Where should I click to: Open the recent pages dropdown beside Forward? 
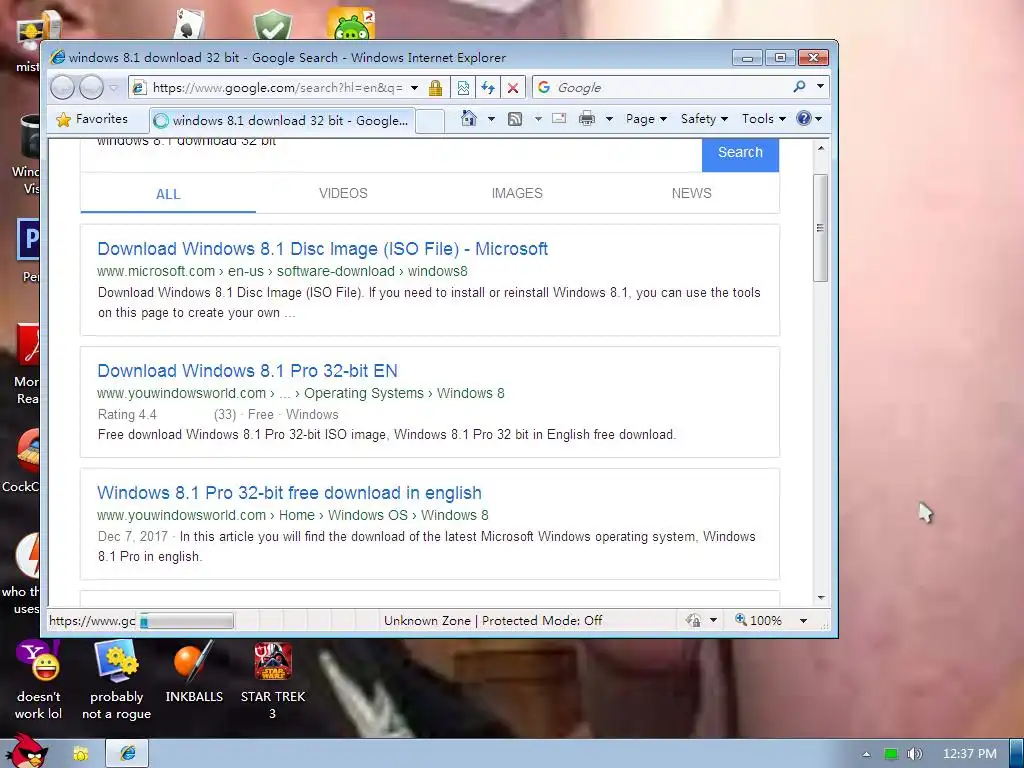pos(114,88)
